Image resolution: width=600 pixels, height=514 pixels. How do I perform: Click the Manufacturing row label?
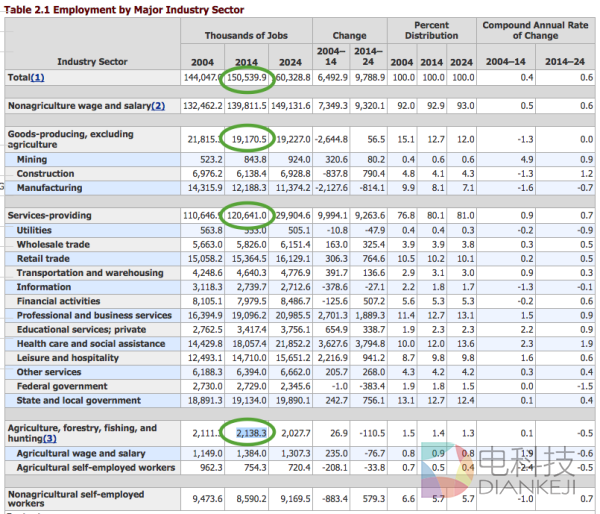(49, 187)
